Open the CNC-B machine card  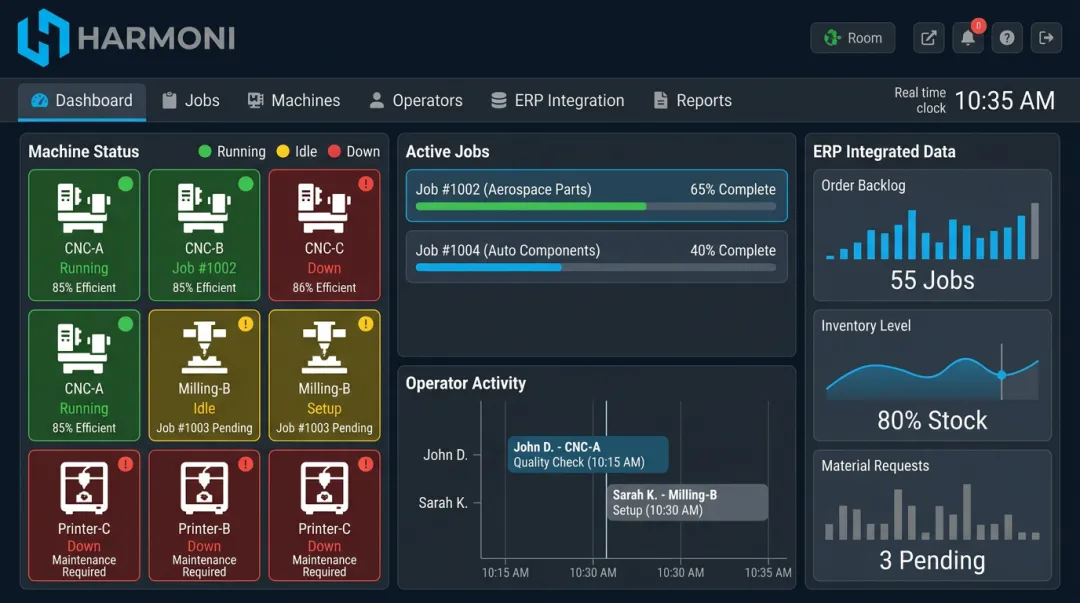click(204, 235)
